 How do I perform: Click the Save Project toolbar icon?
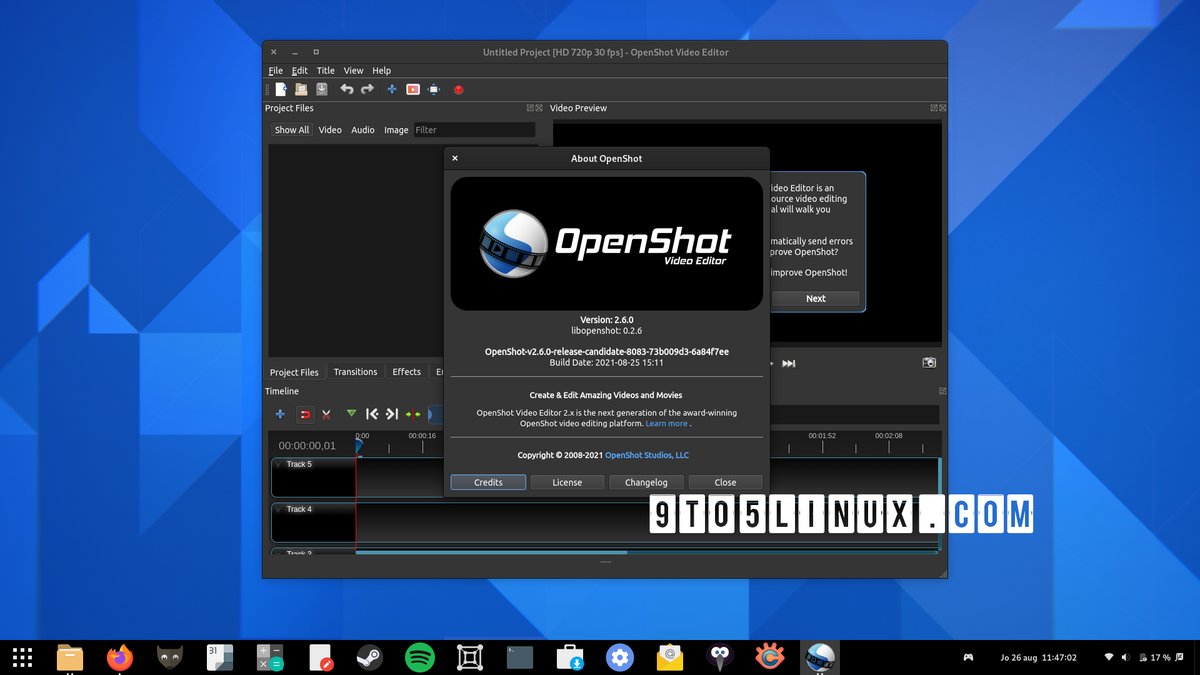[x=322, y=89]
